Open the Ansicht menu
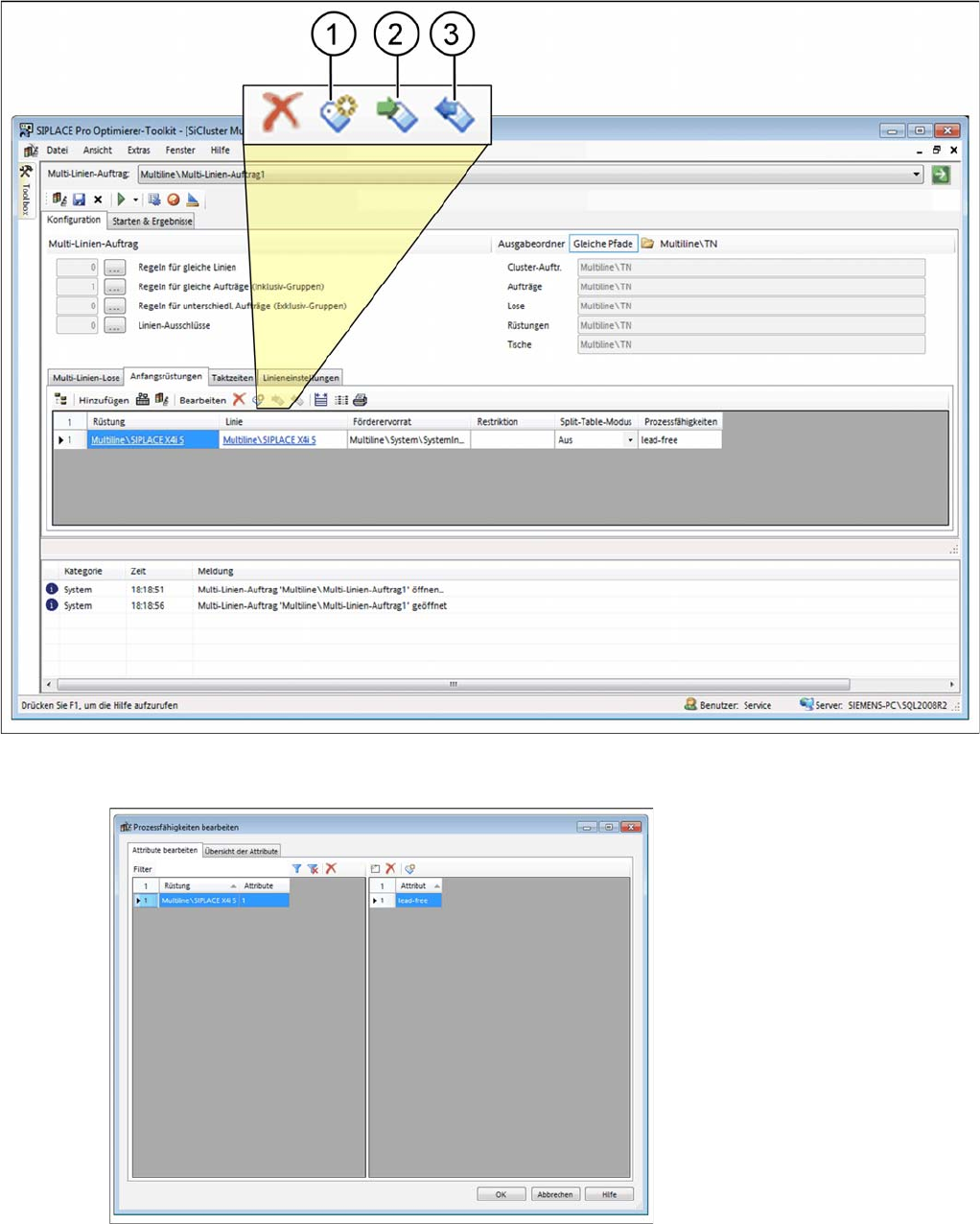 point(97,151)
